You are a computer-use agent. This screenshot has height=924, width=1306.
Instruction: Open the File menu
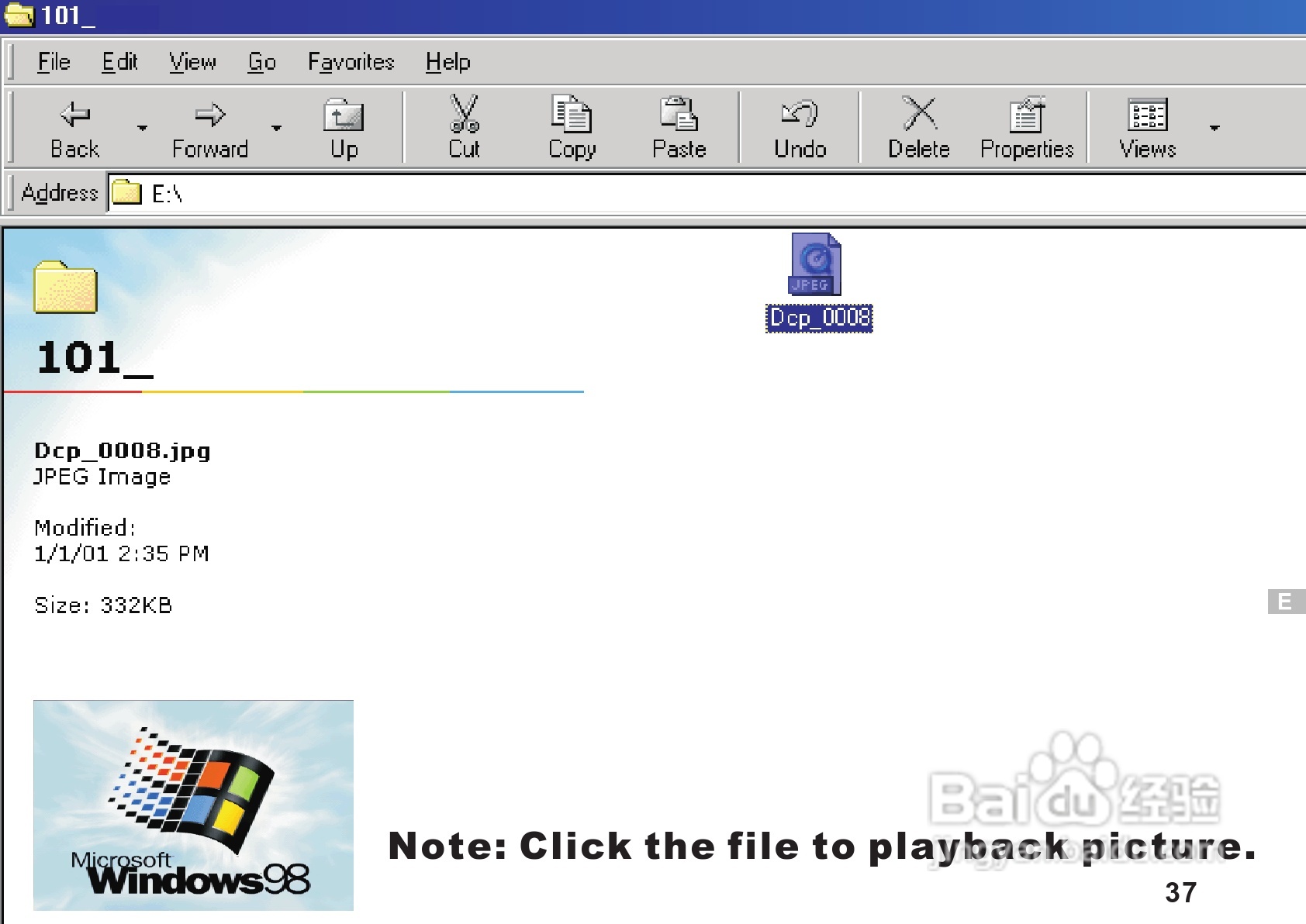coord(54,62)
